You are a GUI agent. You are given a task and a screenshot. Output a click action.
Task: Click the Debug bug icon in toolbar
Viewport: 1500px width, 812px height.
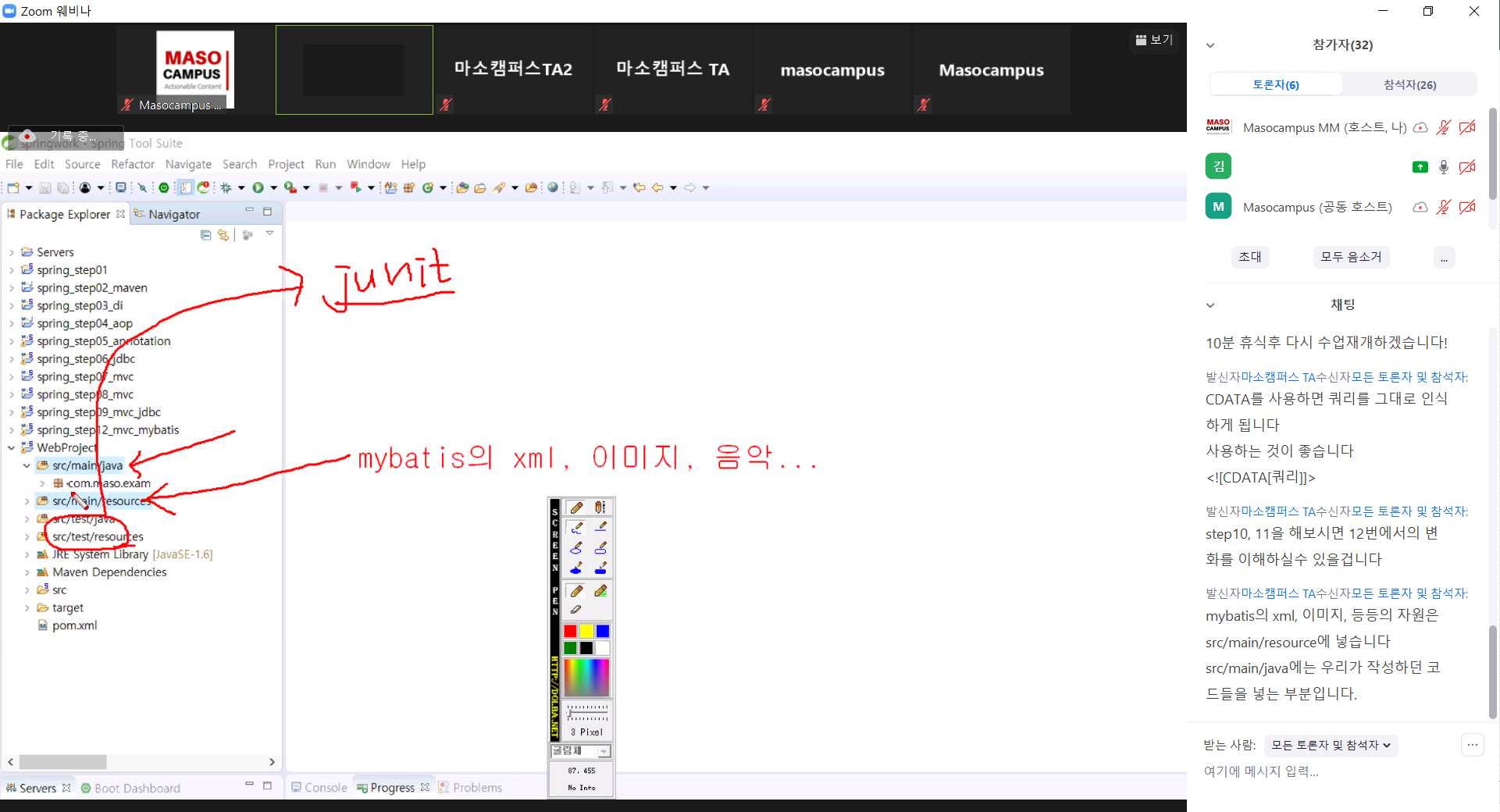tap(226, 187)
